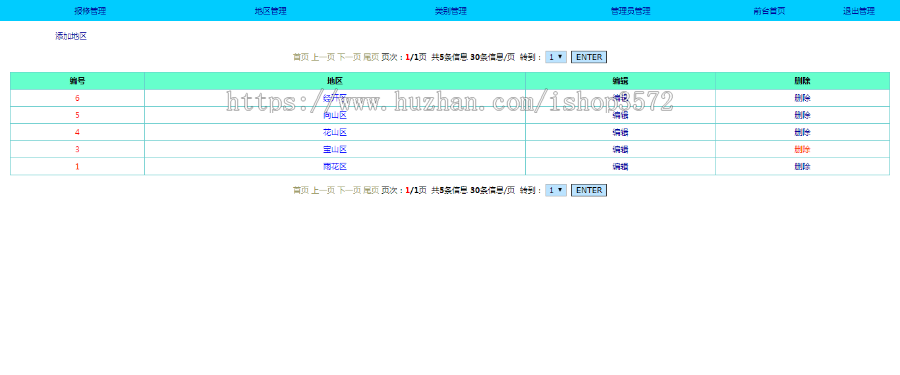Click the ENTER button below the table
The height and width of the screenshot is (375, 900).
point(589,190)
